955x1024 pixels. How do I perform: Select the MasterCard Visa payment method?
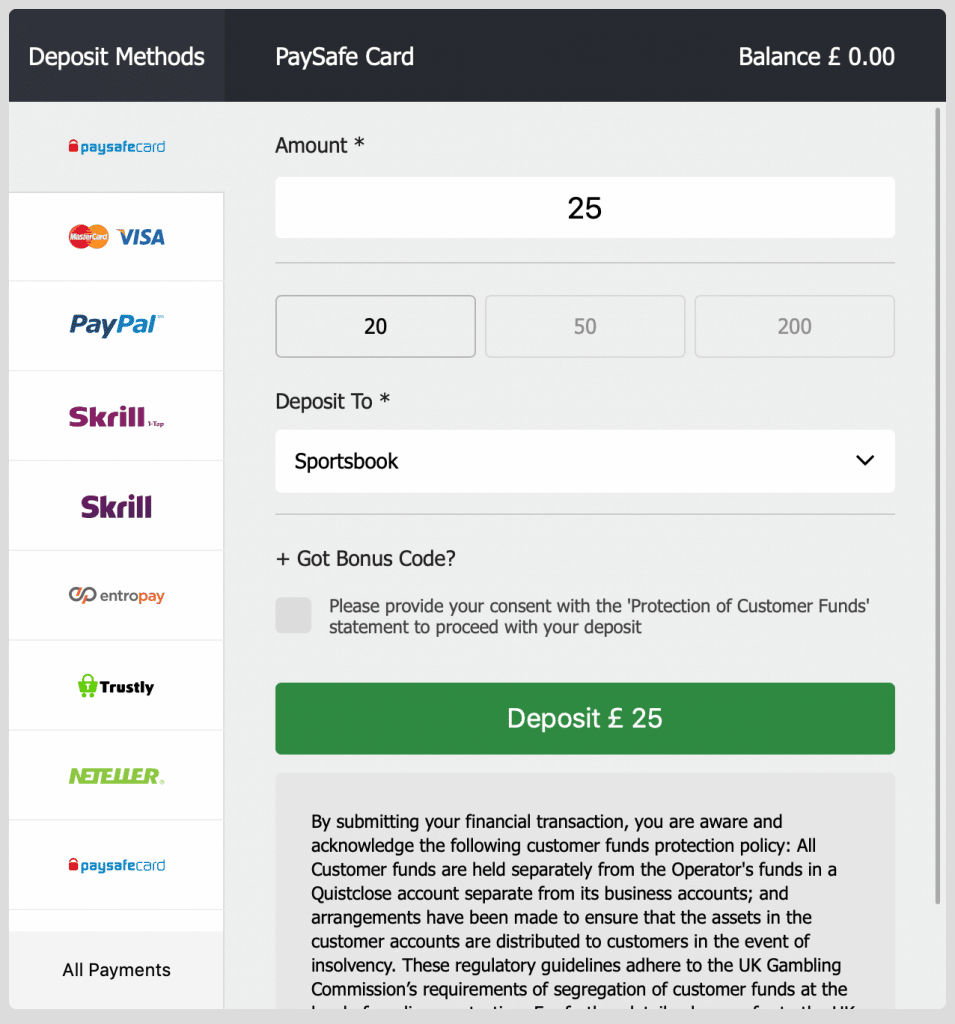coord(116,237)
